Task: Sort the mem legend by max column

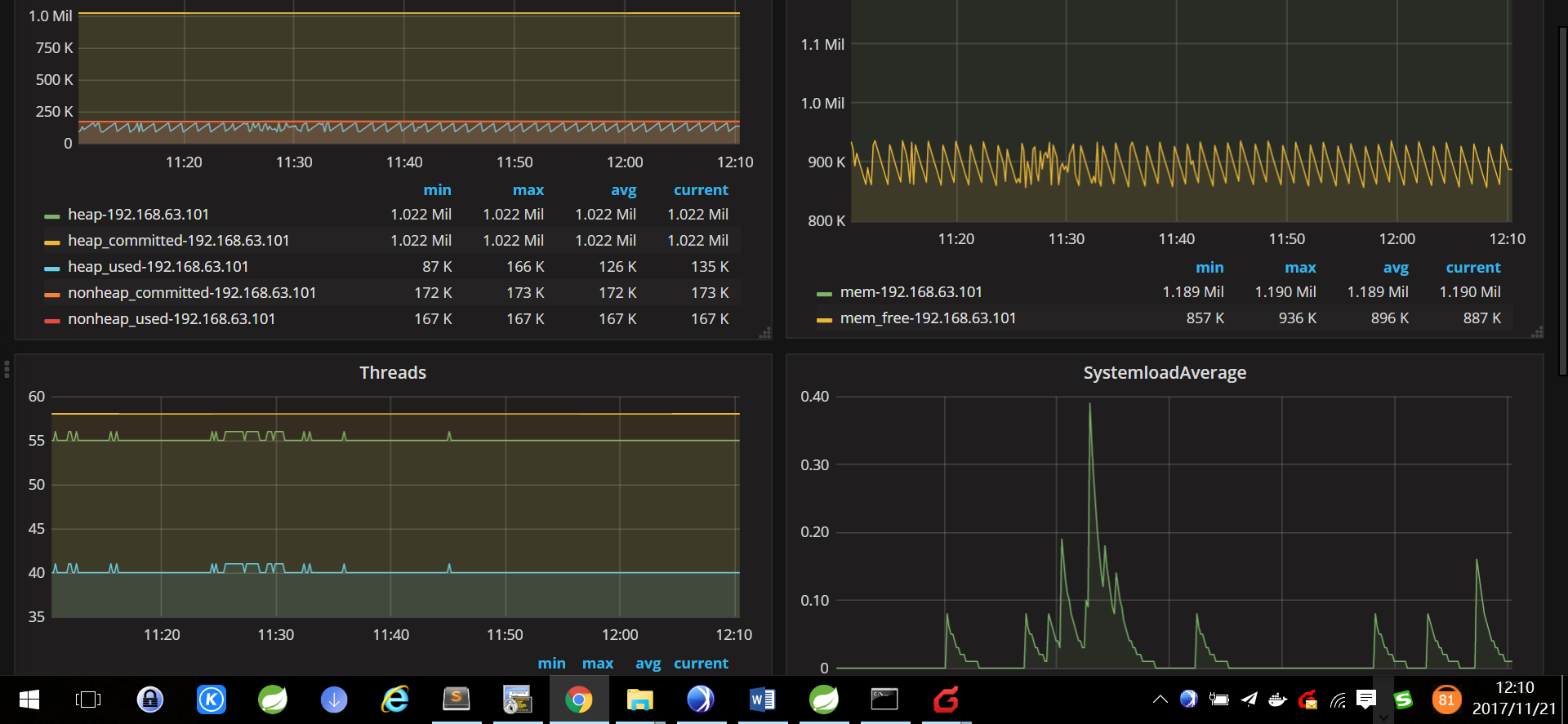Action: pyautogui.click(x=1300, y=267)
